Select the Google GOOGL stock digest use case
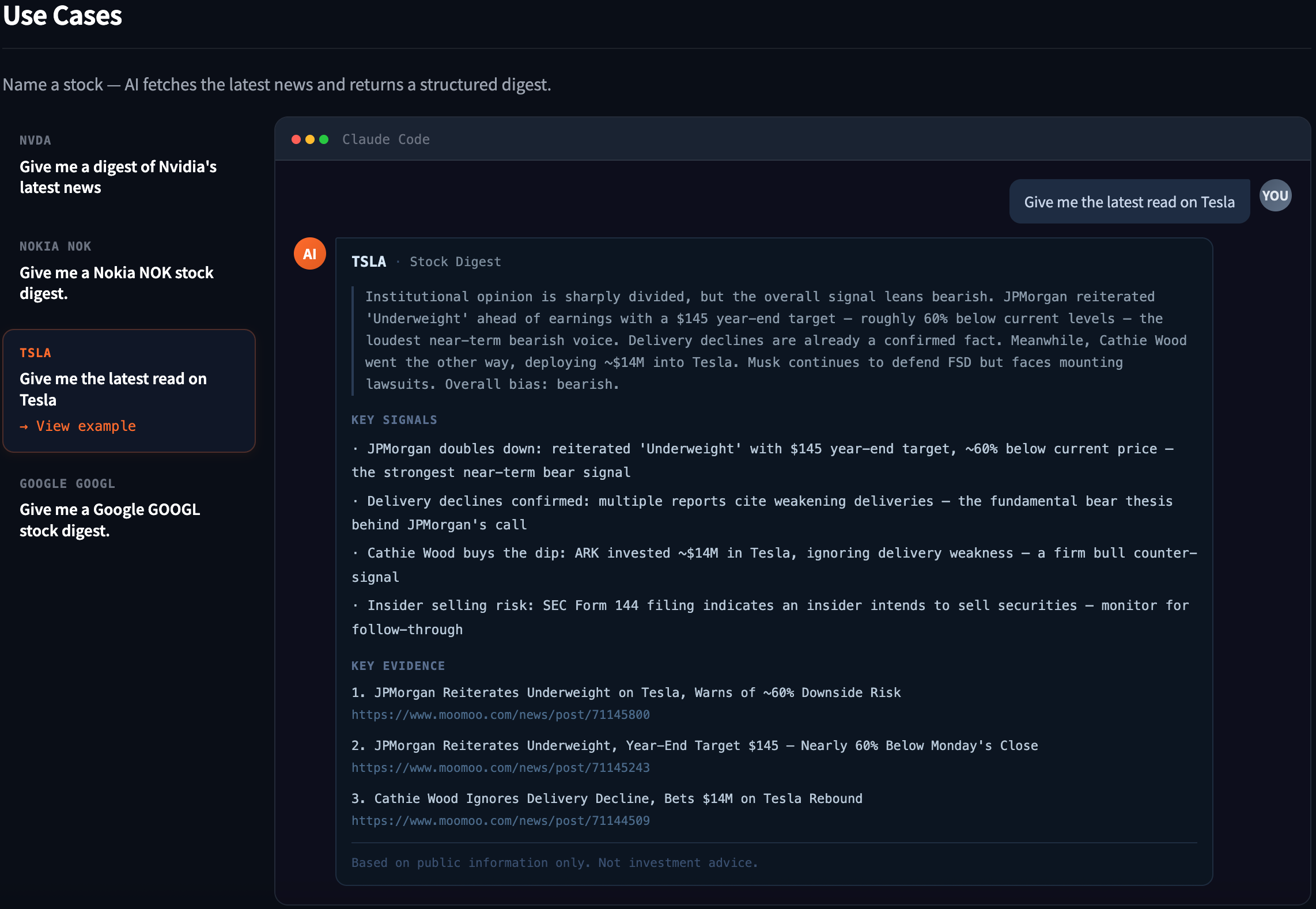This screenshot has width=1316, height=909. point(128,509)
